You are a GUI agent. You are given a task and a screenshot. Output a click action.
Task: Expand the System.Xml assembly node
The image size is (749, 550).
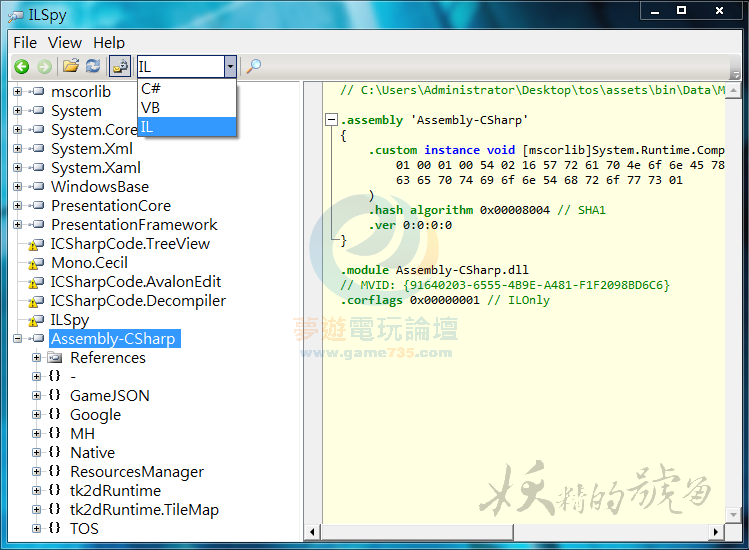18,149
